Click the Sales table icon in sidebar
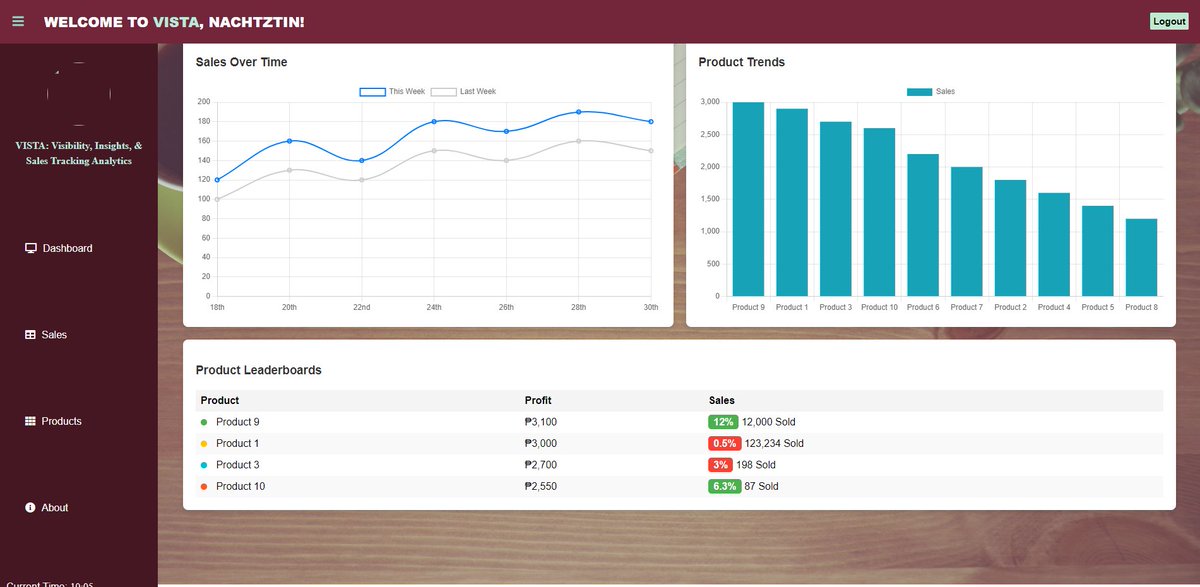 coord(30,335)
